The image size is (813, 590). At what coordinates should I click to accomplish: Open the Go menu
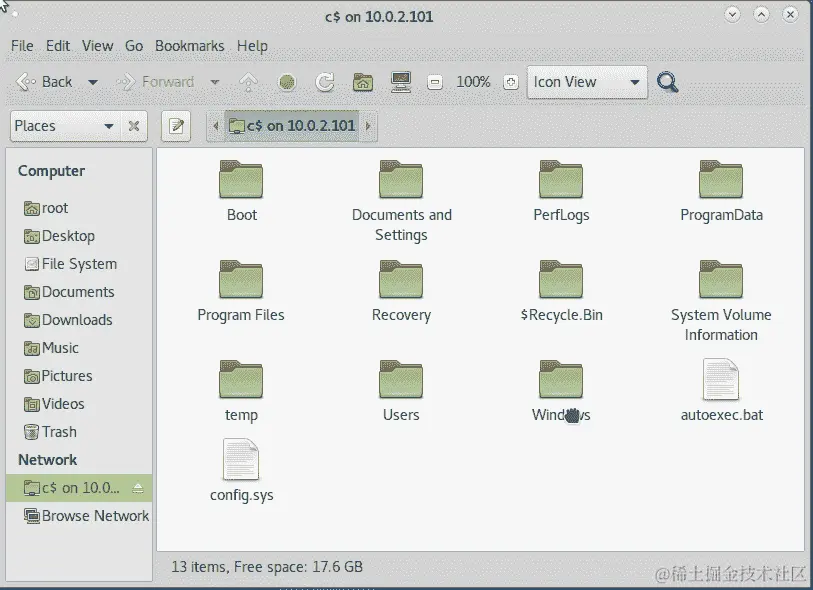pos(134,46)
